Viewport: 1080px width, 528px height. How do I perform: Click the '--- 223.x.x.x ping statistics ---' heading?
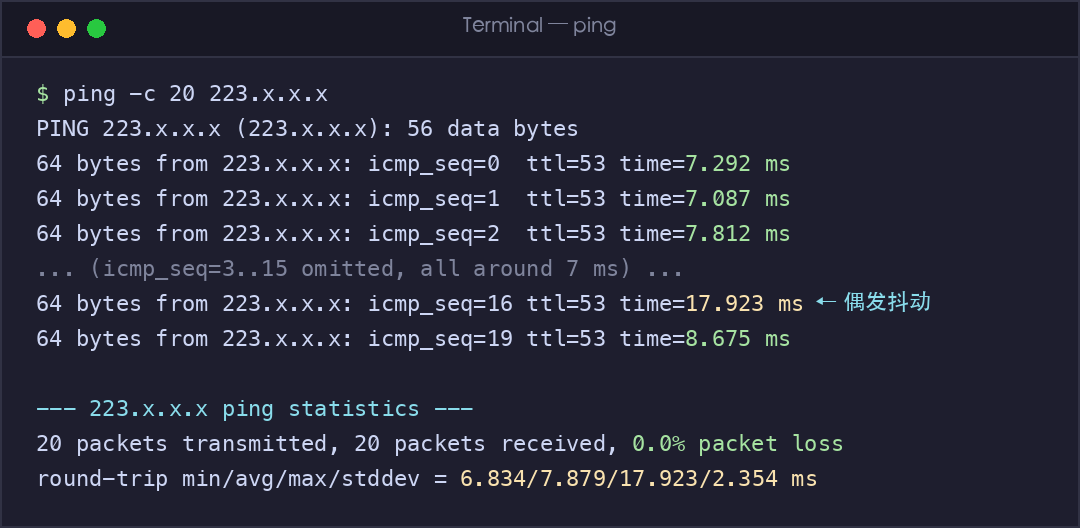point(255,409)
